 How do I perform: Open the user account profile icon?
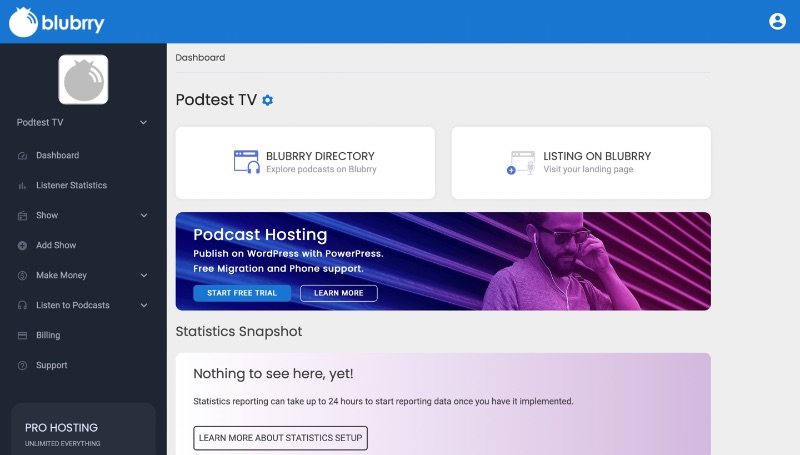pyautogui.click(x=777, y=21)
